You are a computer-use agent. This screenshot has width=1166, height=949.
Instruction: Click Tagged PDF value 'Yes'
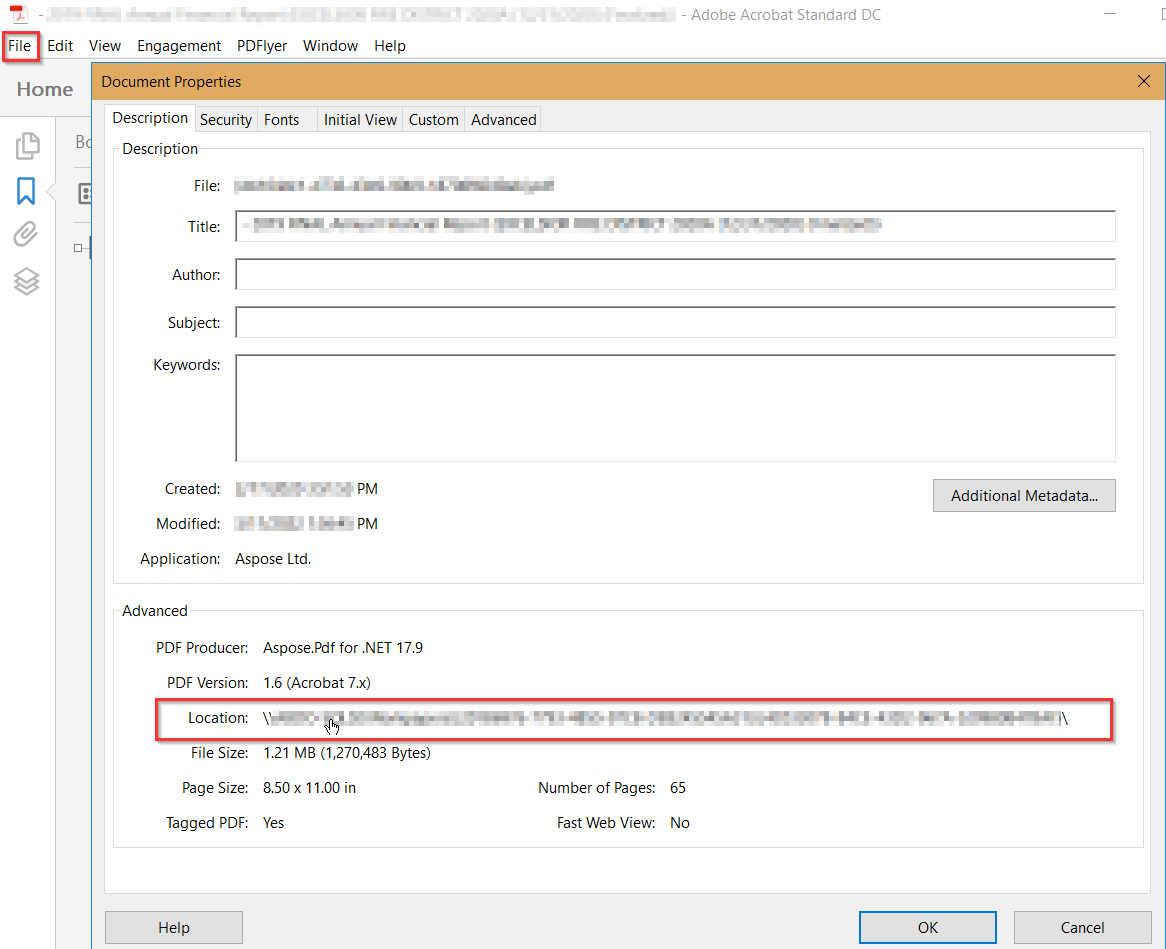click(273, 823)
